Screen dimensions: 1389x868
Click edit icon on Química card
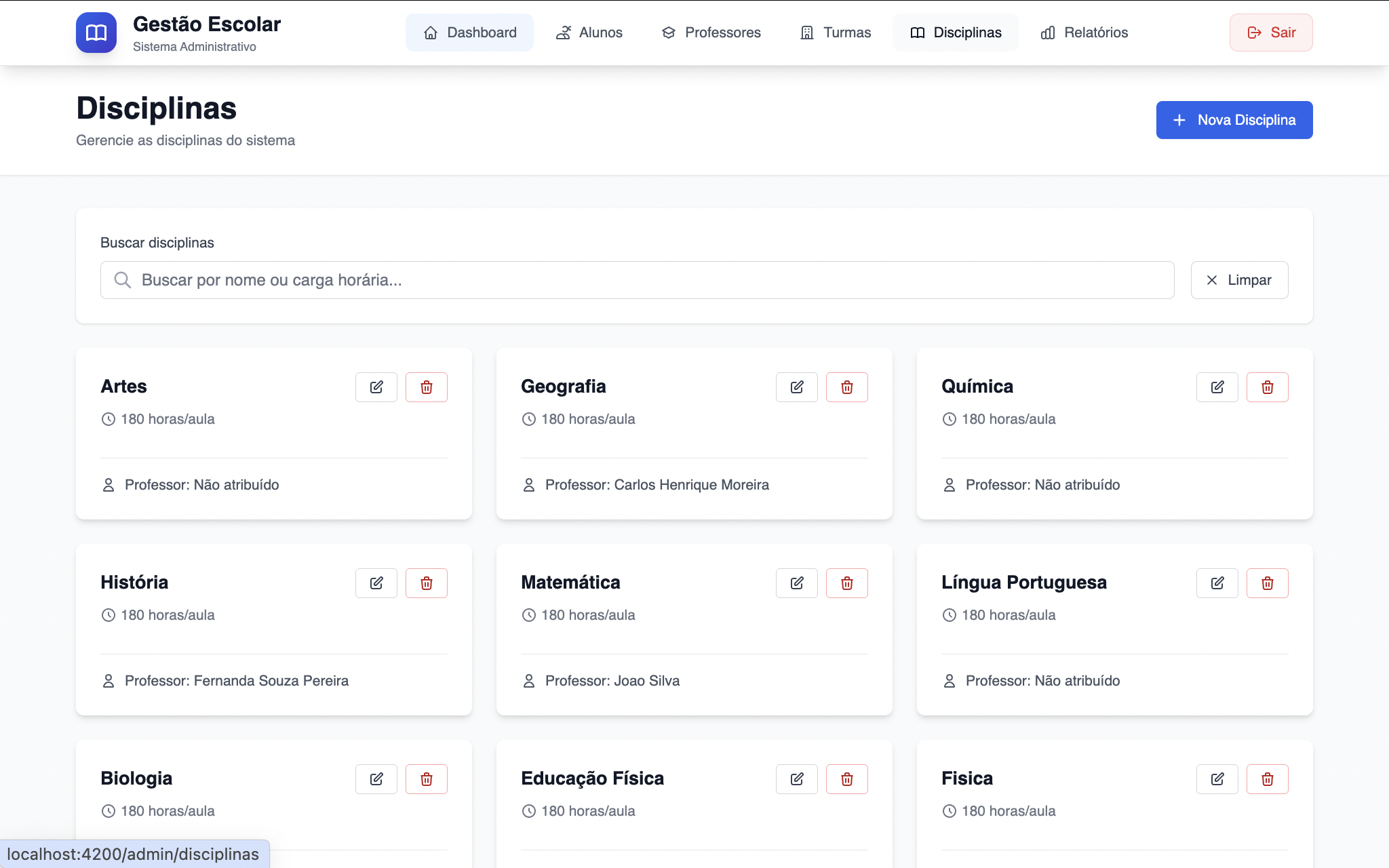point(1217,387)
